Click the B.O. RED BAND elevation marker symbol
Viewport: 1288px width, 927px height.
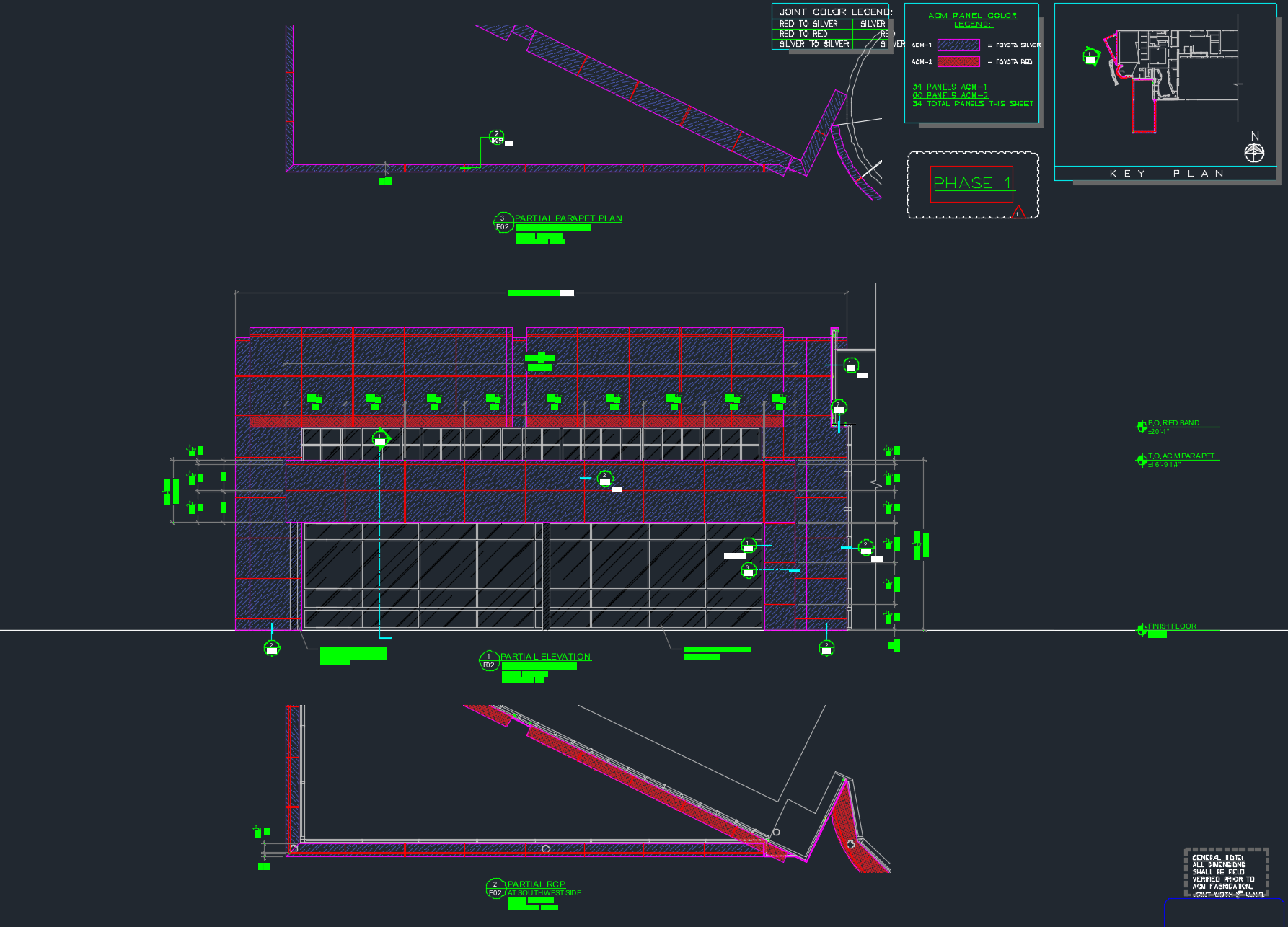1142,427
